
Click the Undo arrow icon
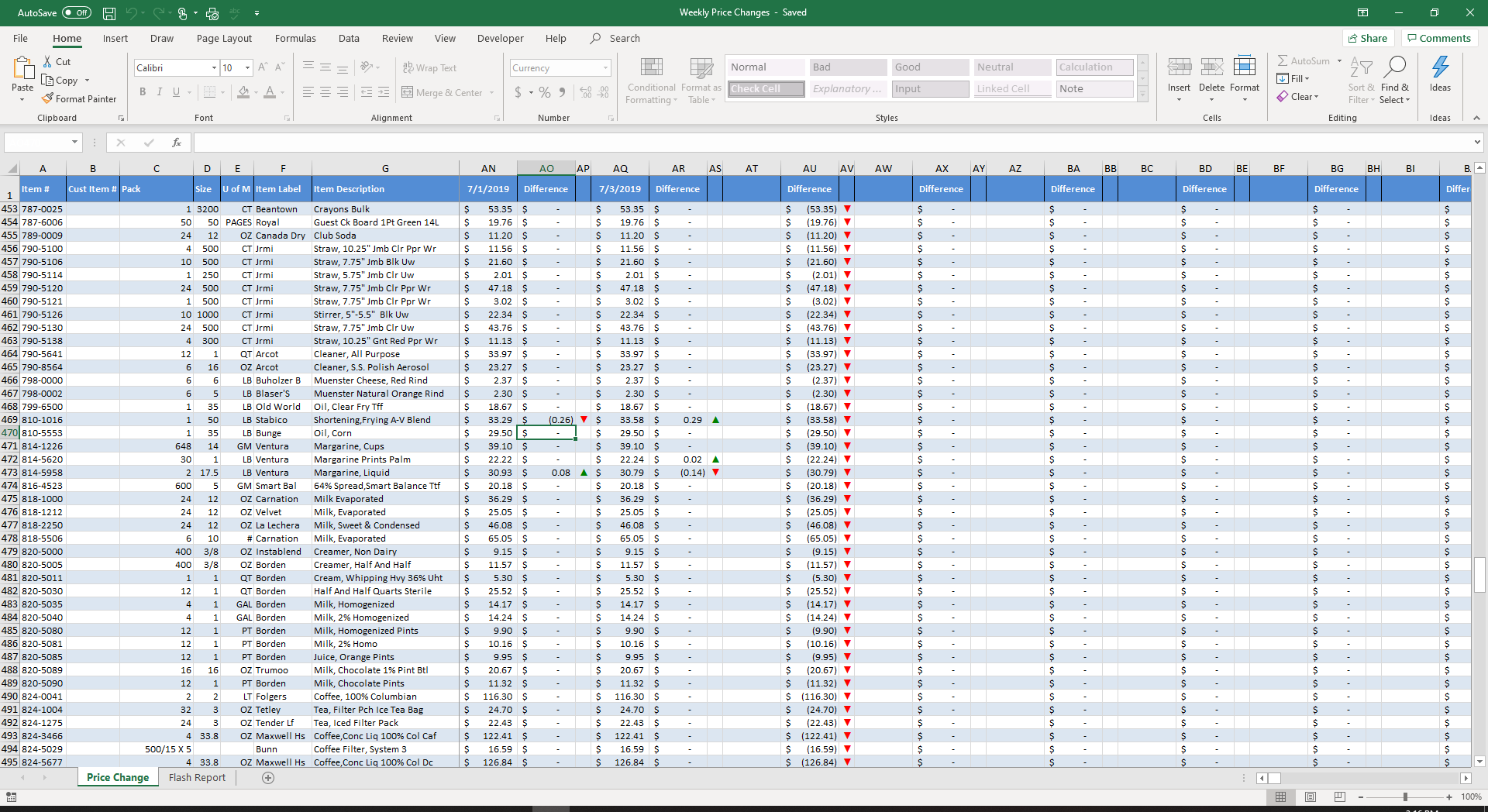131,13
